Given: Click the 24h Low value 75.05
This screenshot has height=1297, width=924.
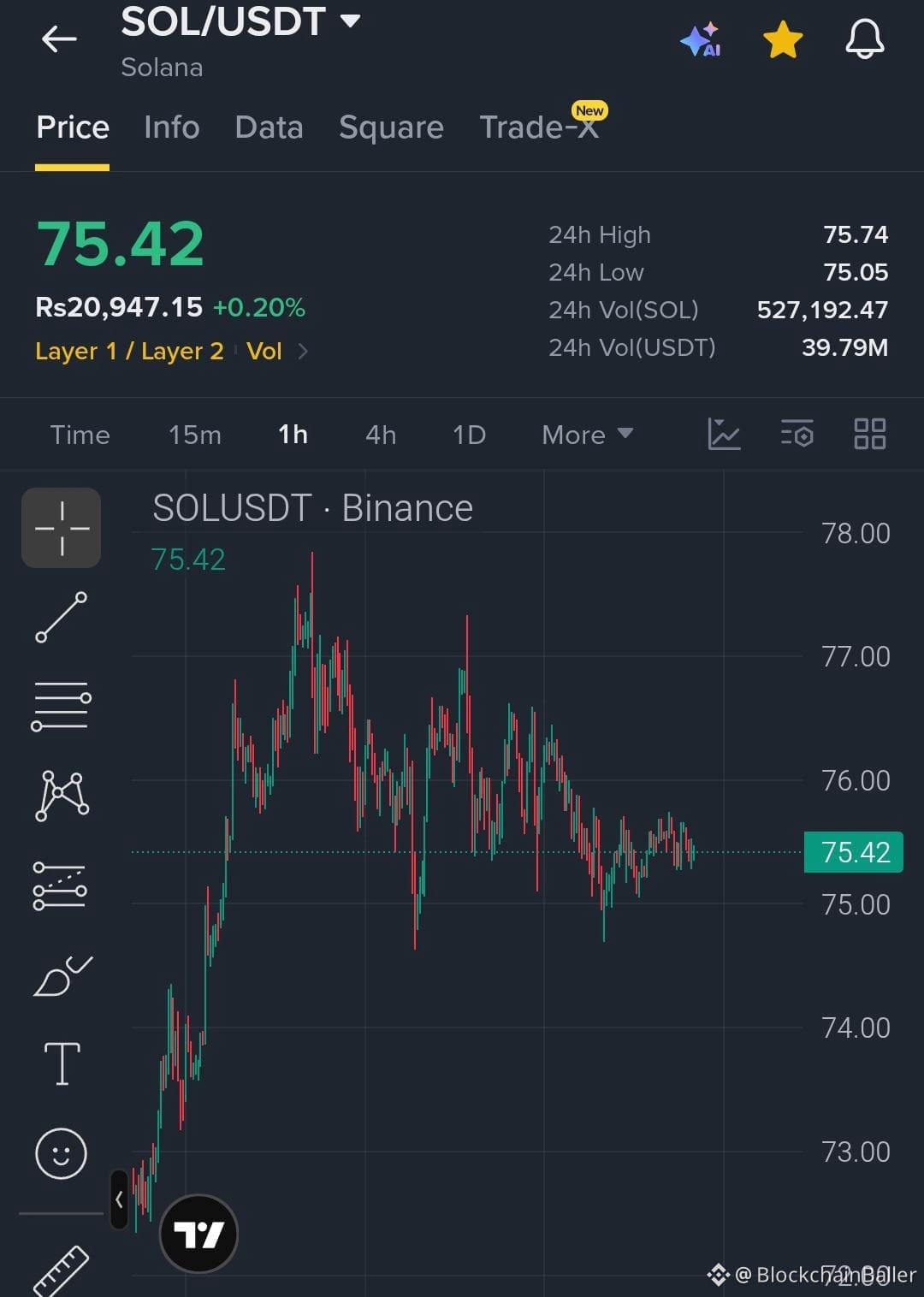Looking at the screenshot, I should [856, 272].
